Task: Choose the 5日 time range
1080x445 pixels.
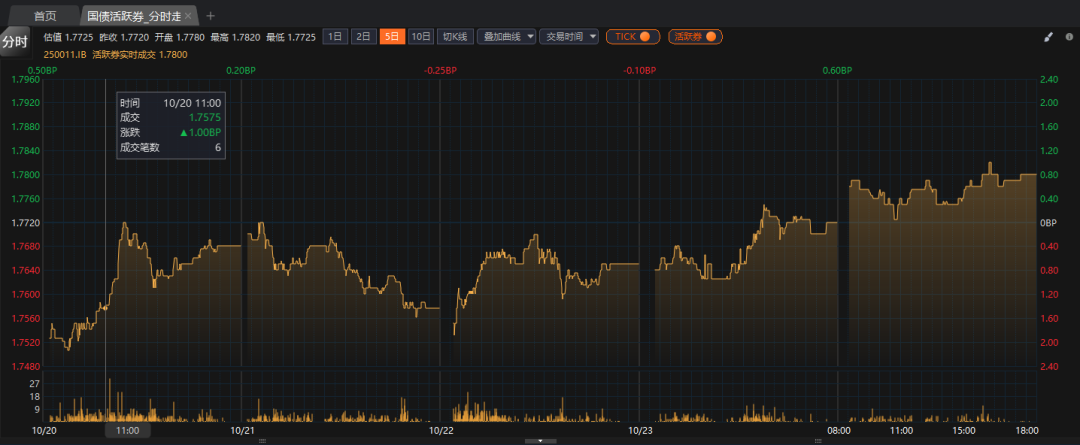Action: tap(392, 37)
